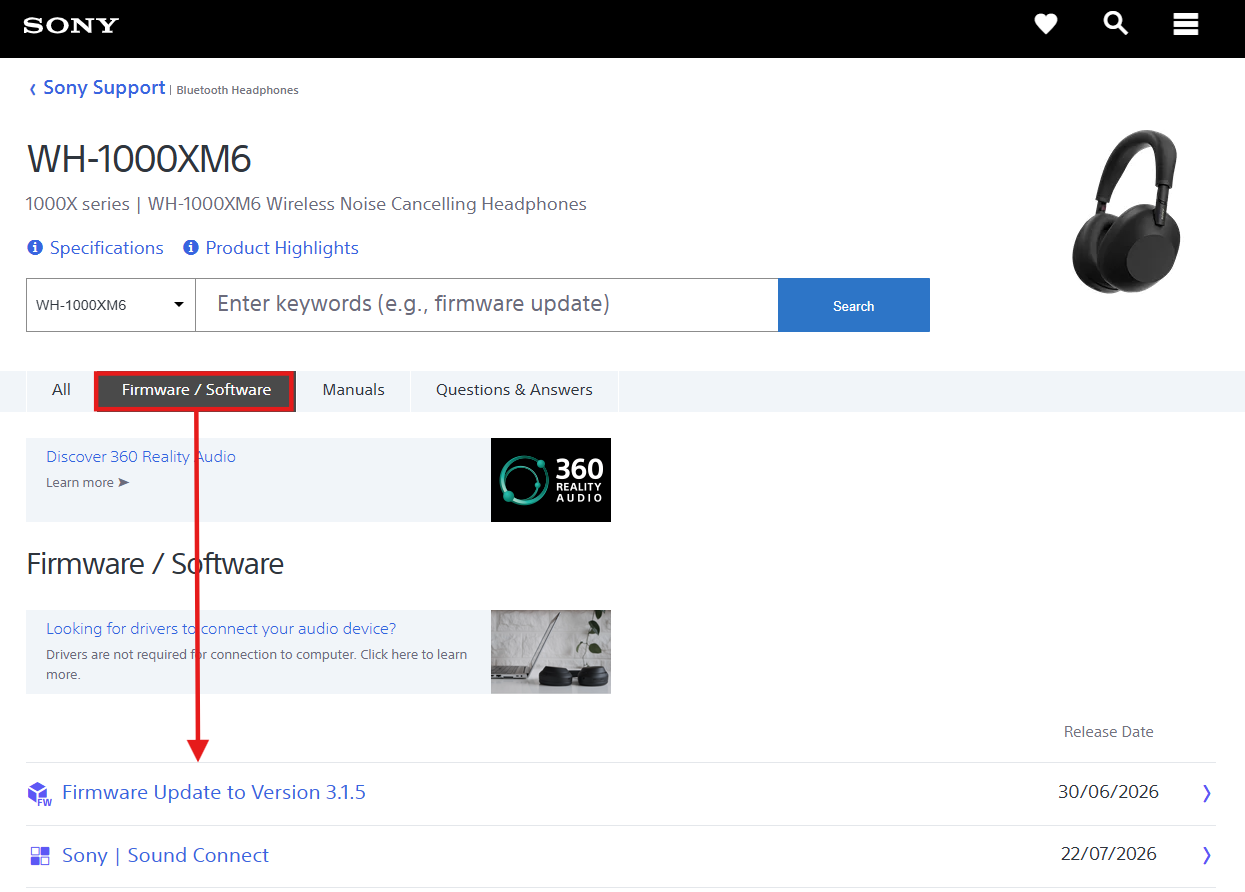The image size is (1245, 892).
Task: Click release date 22/07/2026
Action: [x=1108, y=854]
